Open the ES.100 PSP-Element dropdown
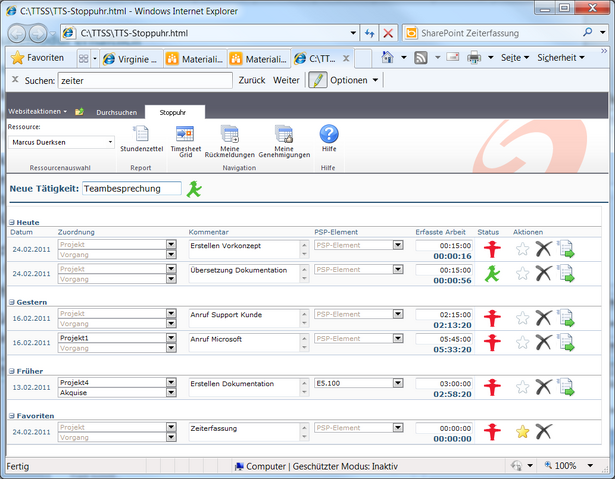Viewport: 615px width, 479px height. (x=398, y=383)
